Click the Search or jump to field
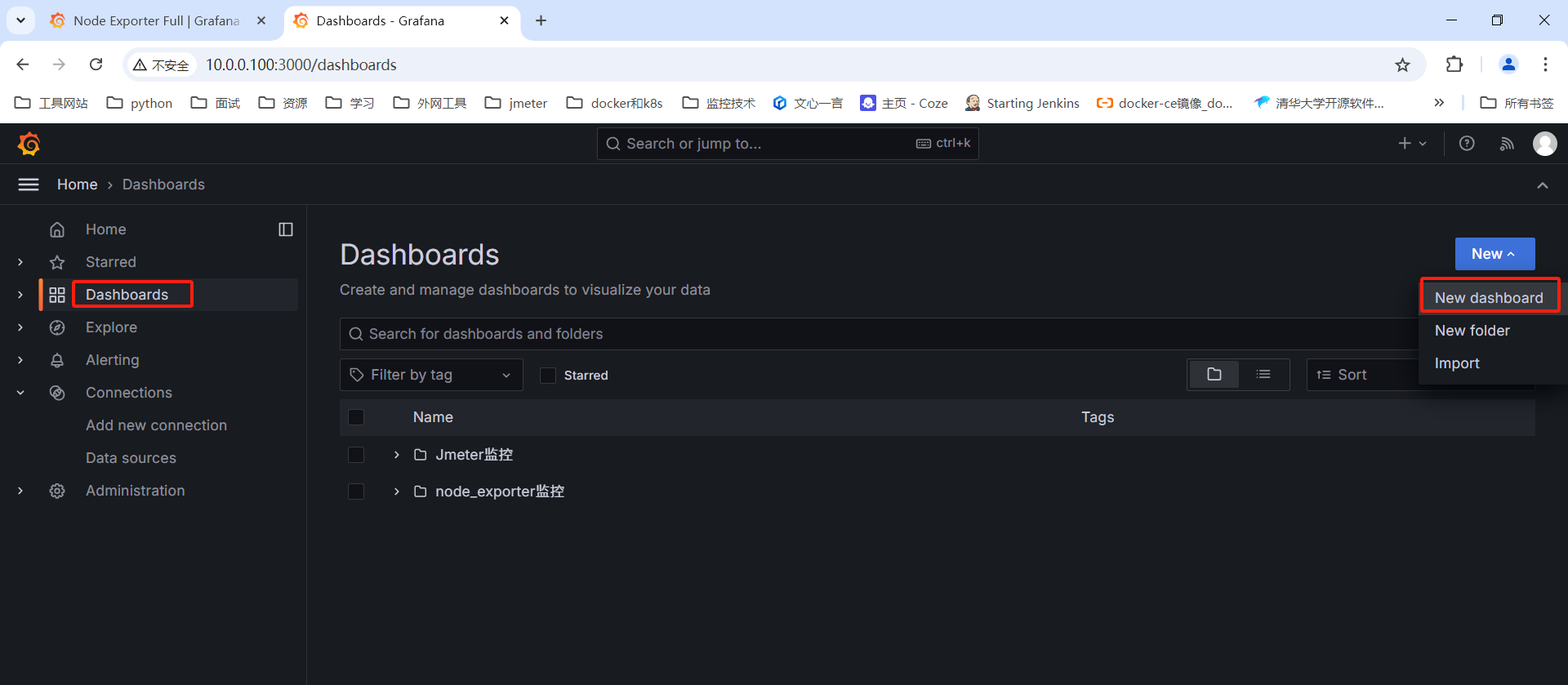Viewport: 1568px width, 685px height. (x=788, y=144)
